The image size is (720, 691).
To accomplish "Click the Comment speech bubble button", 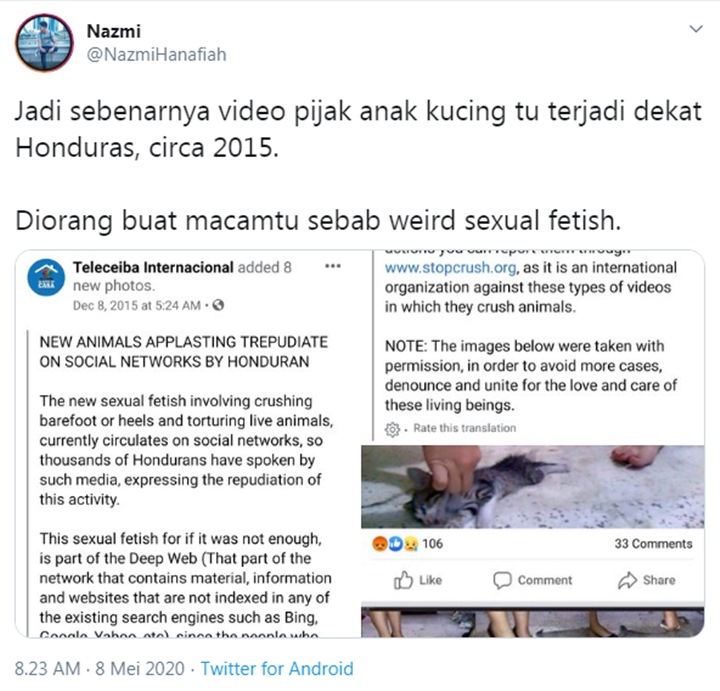I will point(533,580).
